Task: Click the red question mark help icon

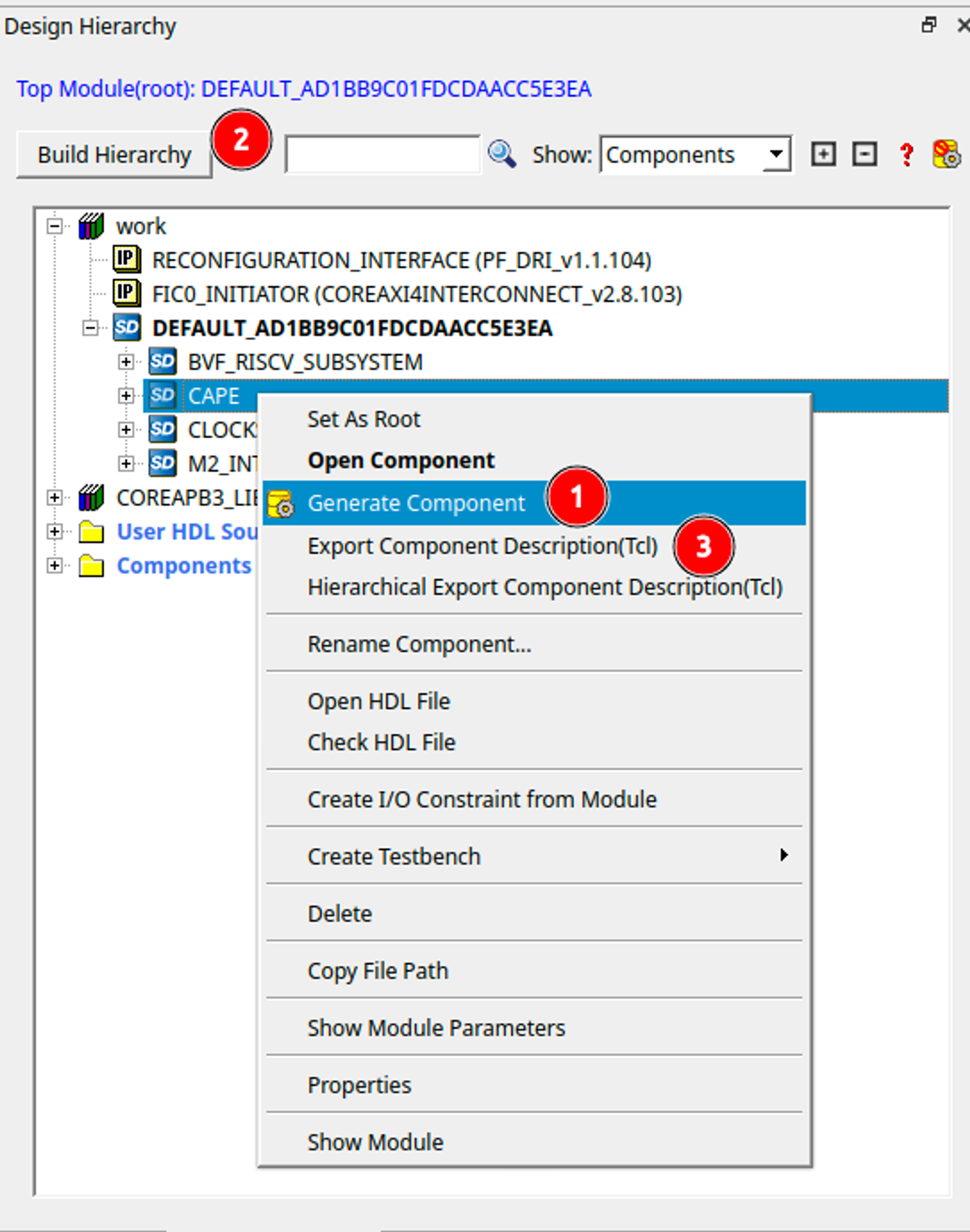Action: 906,155
